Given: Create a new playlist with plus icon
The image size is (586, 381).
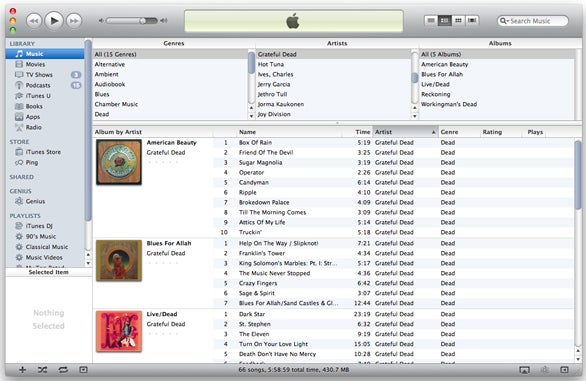Looking at the screenshot, I should [22, 370].
